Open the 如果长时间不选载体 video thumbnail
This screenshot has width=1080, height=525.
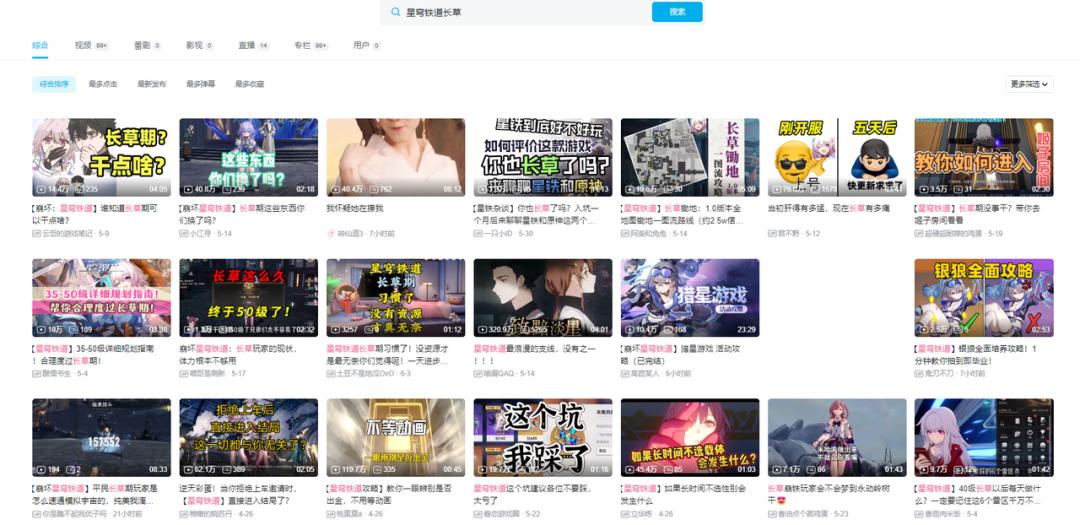[x=690, y=438]
